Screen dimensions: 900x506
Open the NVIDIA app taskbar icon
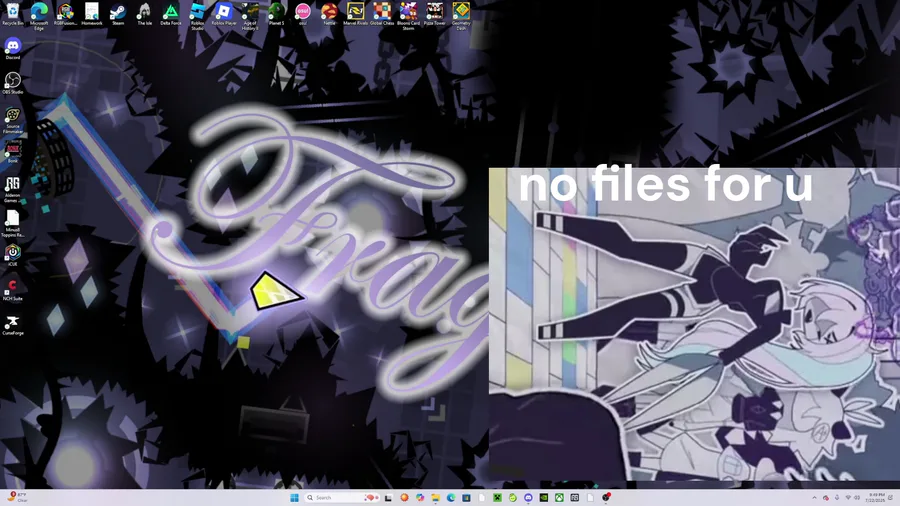[x=544, y=497]
